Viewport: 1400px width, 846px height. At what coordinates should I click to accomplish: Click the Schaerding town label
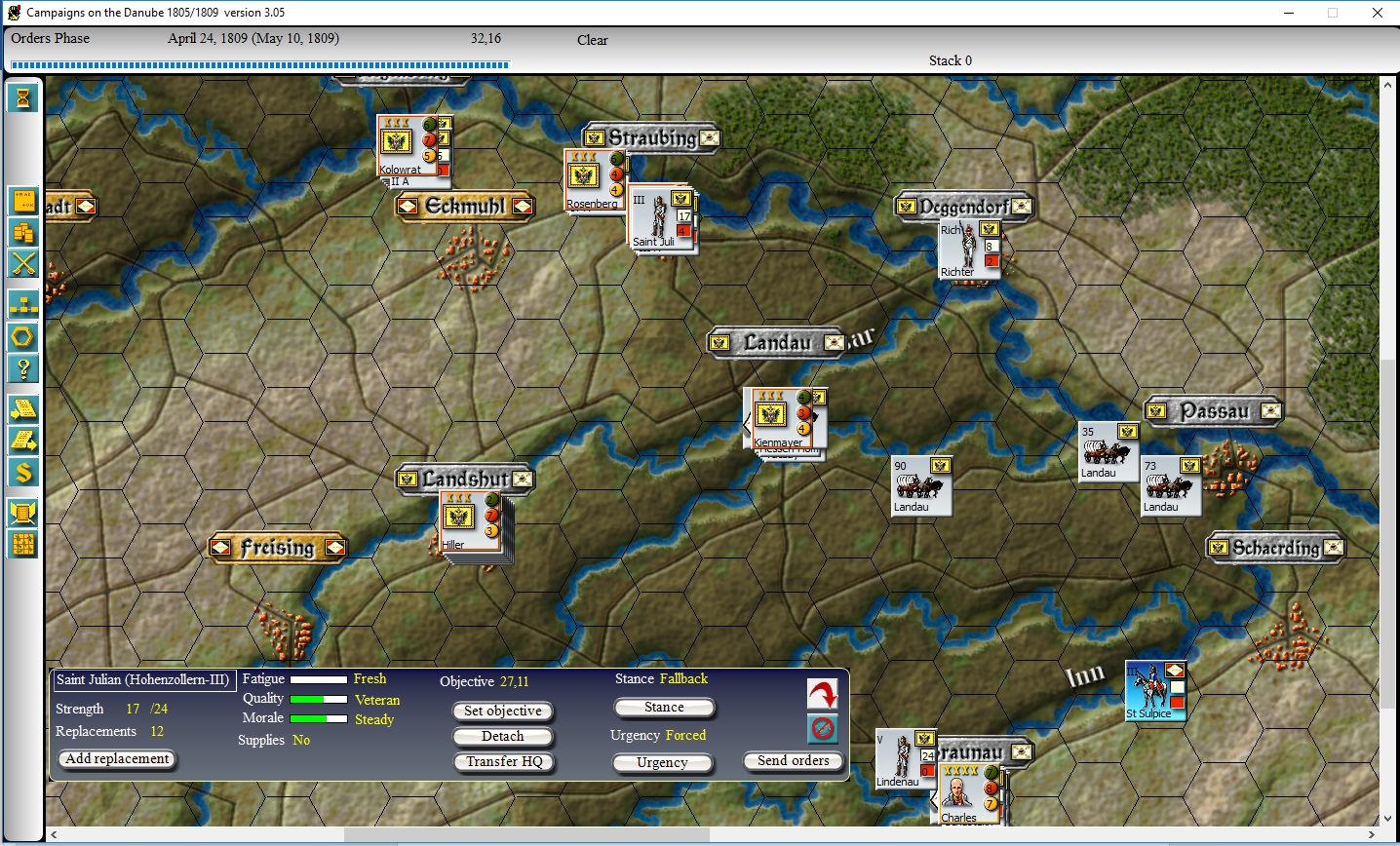[1276, 548]
